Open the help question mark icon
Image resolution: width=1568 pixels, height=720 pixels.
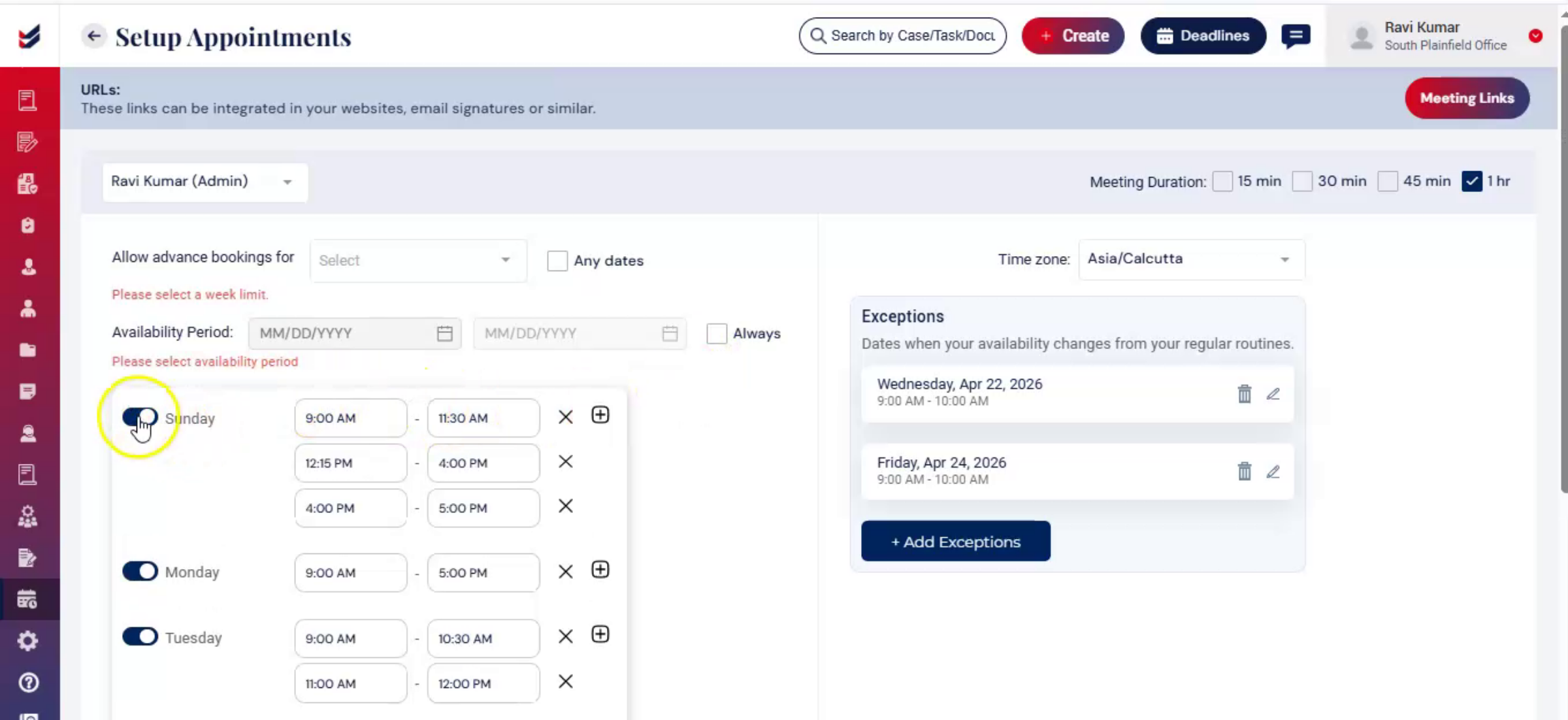pyautogui.click(x=27, y=683)
